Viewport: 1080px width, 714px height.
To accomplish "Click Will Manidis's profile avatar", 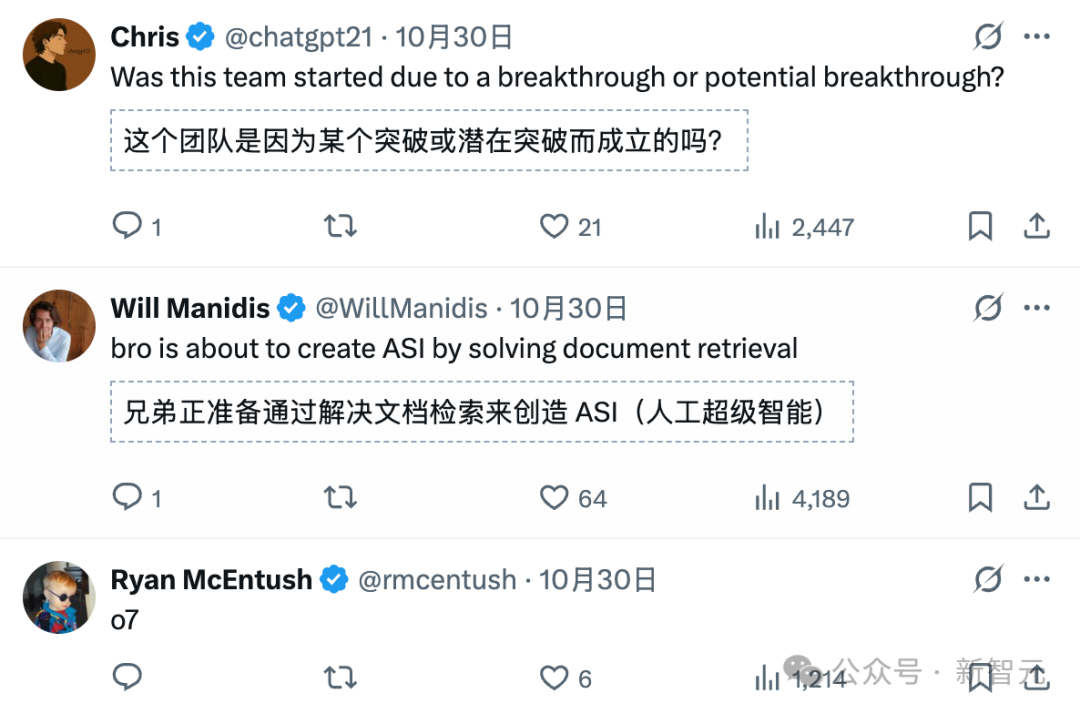I will pos(58,325).
